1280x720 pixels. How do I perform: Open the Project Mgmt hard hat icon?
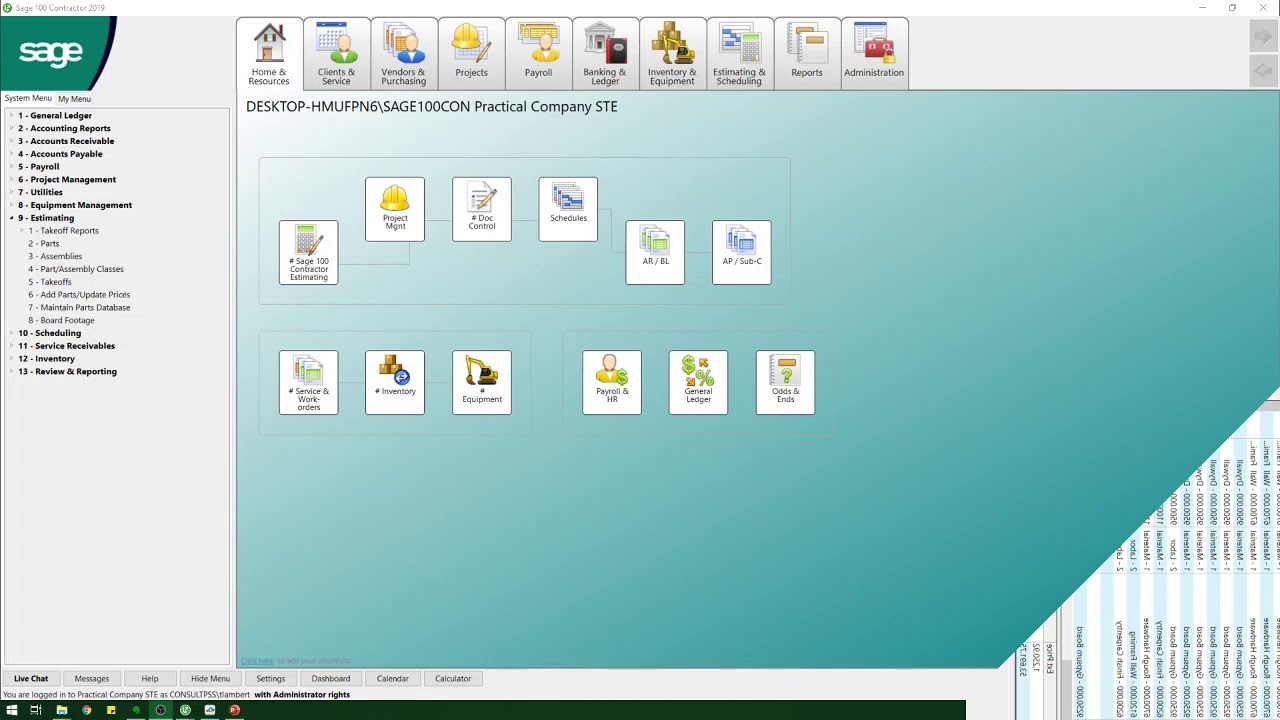tap(395, 209)
